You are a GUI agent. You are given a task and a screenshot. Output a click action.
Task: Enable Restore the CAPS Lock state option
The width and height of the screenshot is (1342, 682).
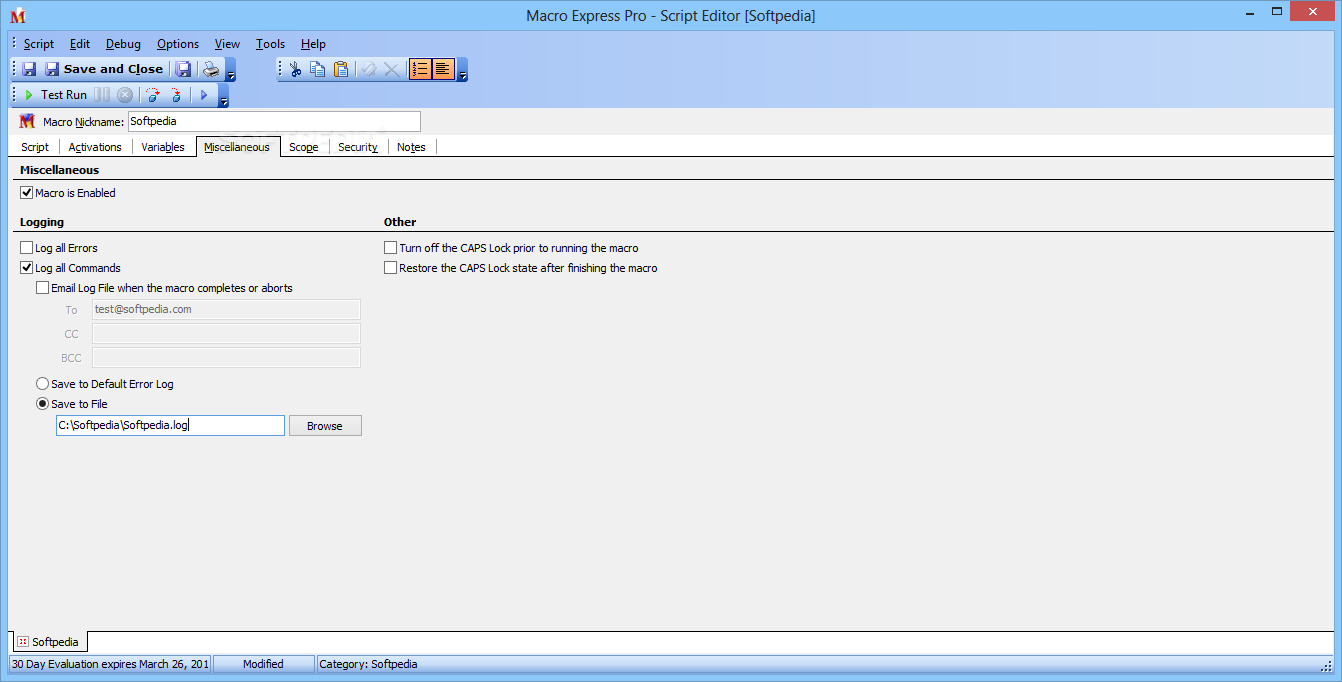pos(391,268)
